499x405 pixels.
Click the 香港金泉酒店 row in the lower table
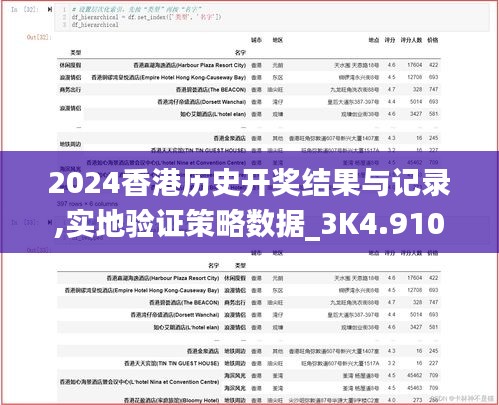(248, 351)
